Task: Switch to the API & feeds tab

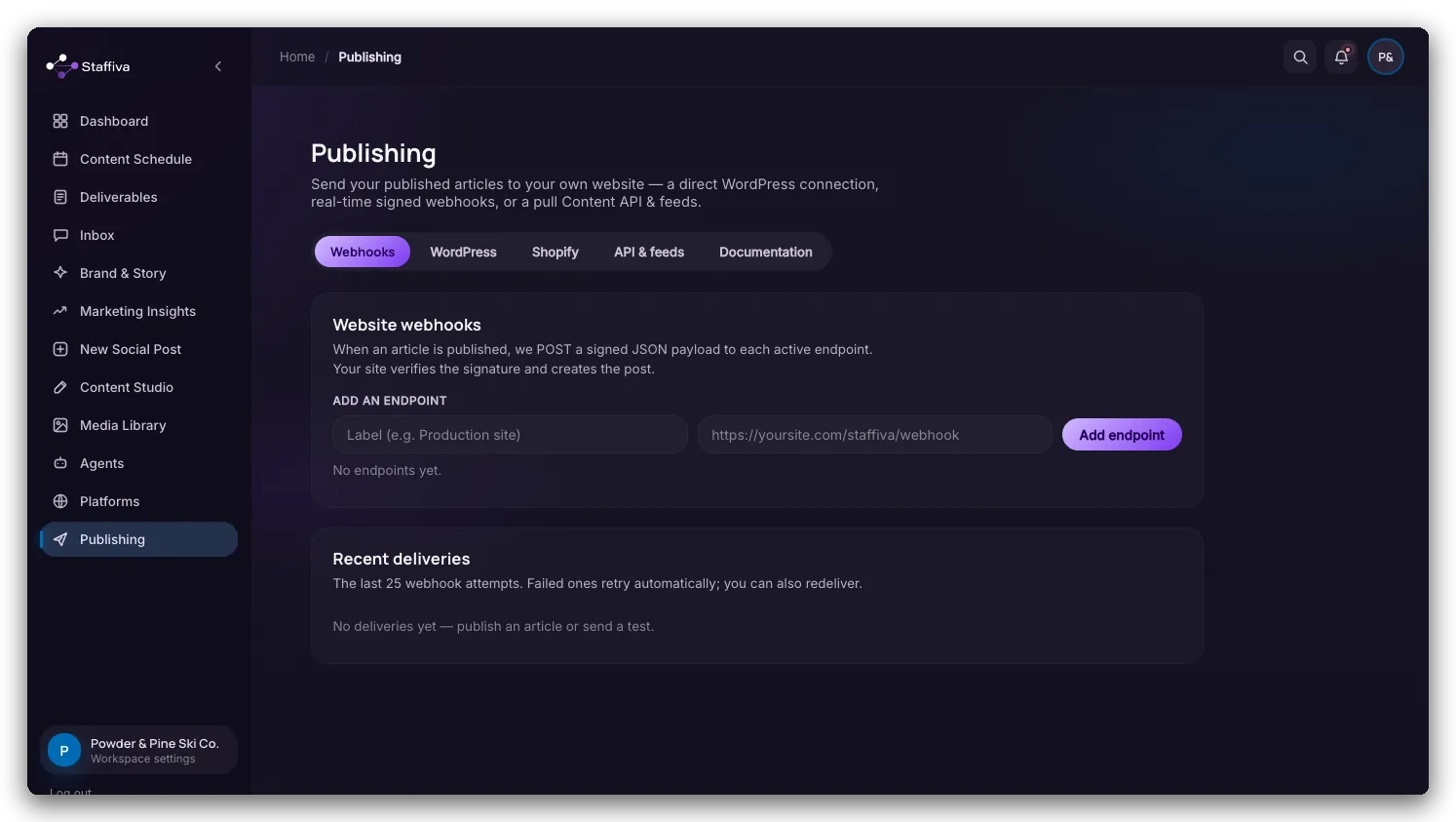Action: 649,252
